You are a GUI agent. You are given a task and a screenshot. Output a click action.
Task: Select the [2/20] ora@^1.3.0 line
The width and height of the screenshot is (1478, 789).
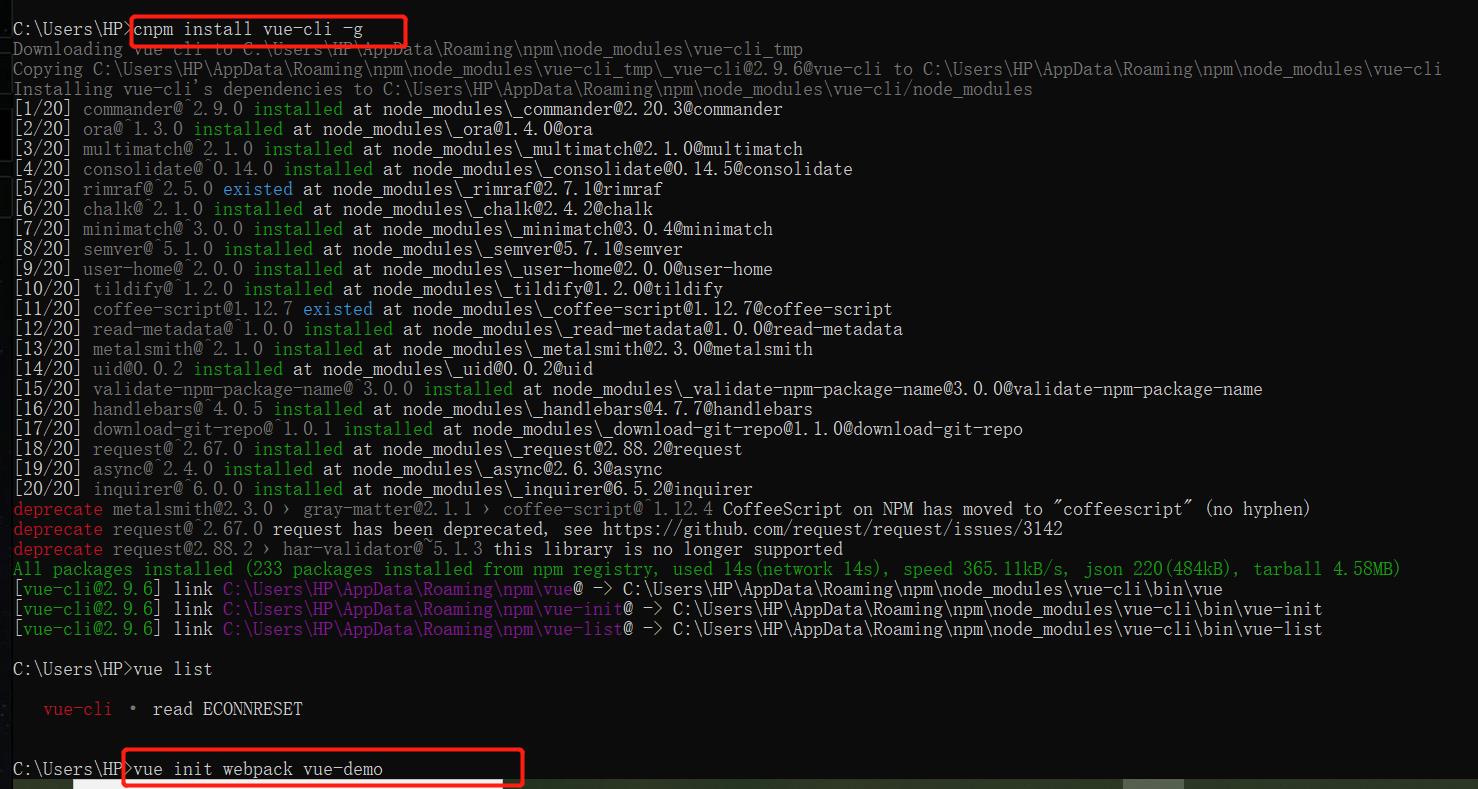(303, 129)
